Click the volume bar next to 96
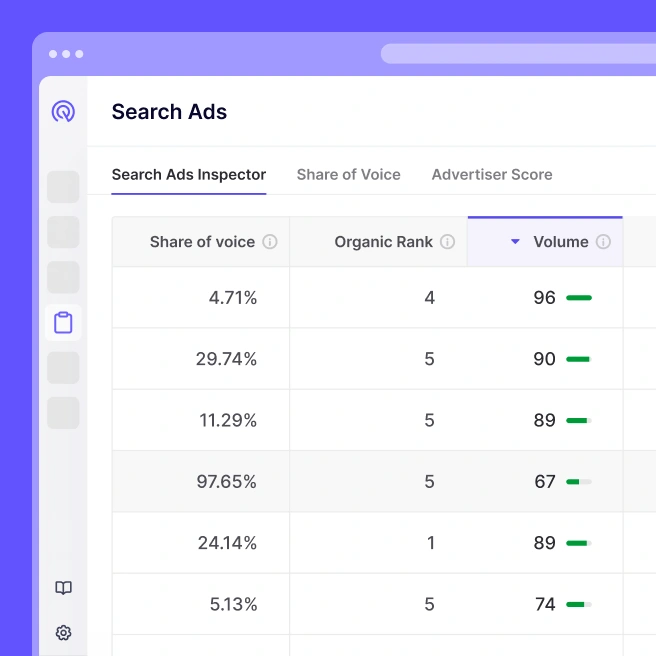 579,298
